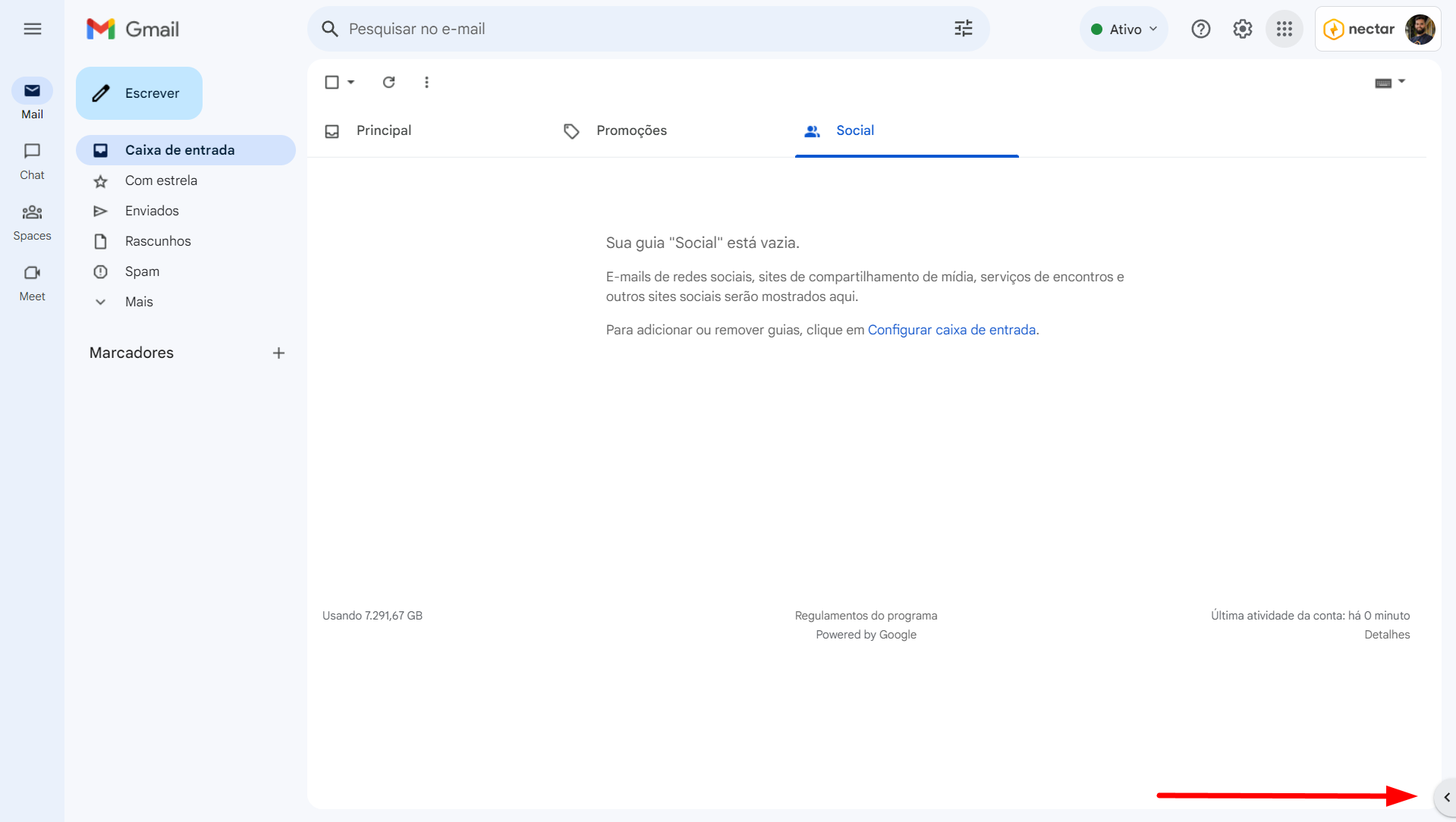The height and width of the screenshot is (822, 1456).
Task: Open the Spaces section icon
Action: 32,212
